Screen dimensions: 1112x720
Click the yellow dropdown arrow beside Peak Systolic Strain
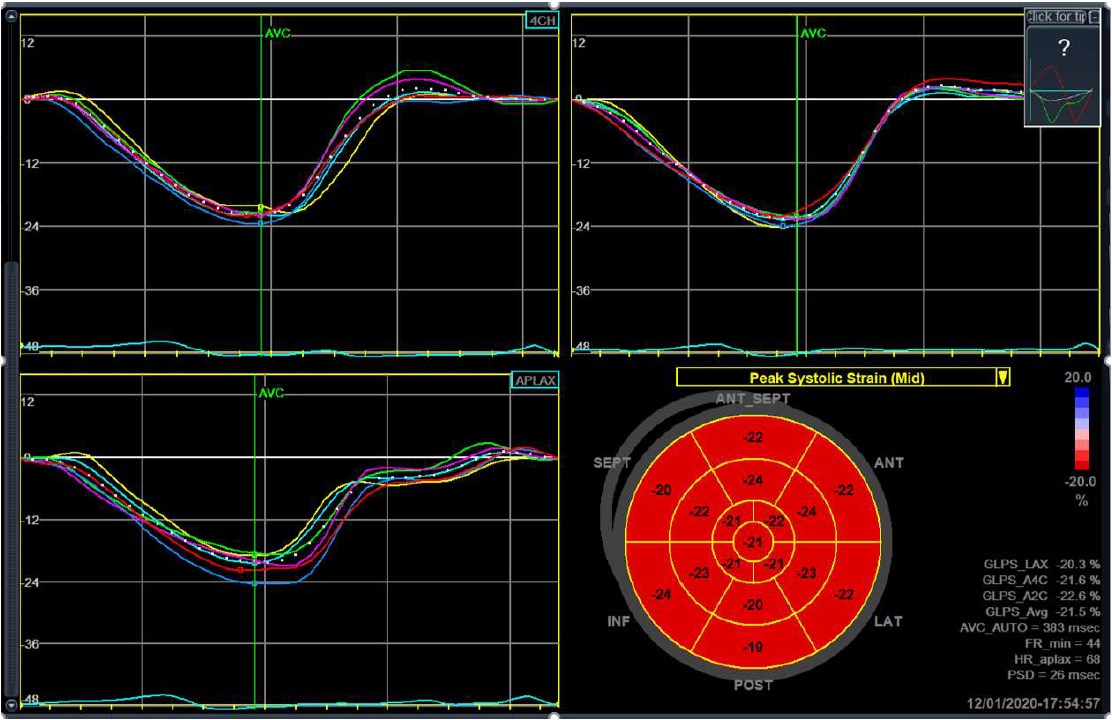(x=1002, y=377)
